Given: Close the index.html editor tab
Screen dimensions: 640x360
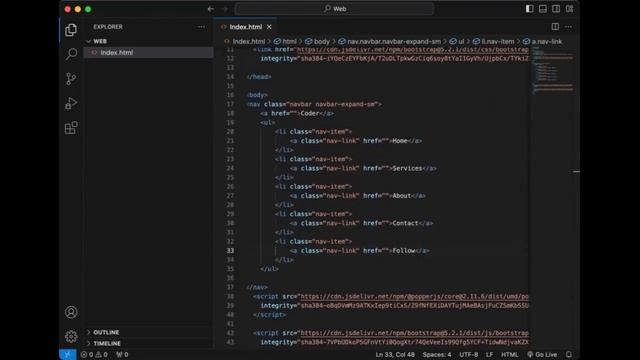Looking at the screenshot, I should pos(269,27).
